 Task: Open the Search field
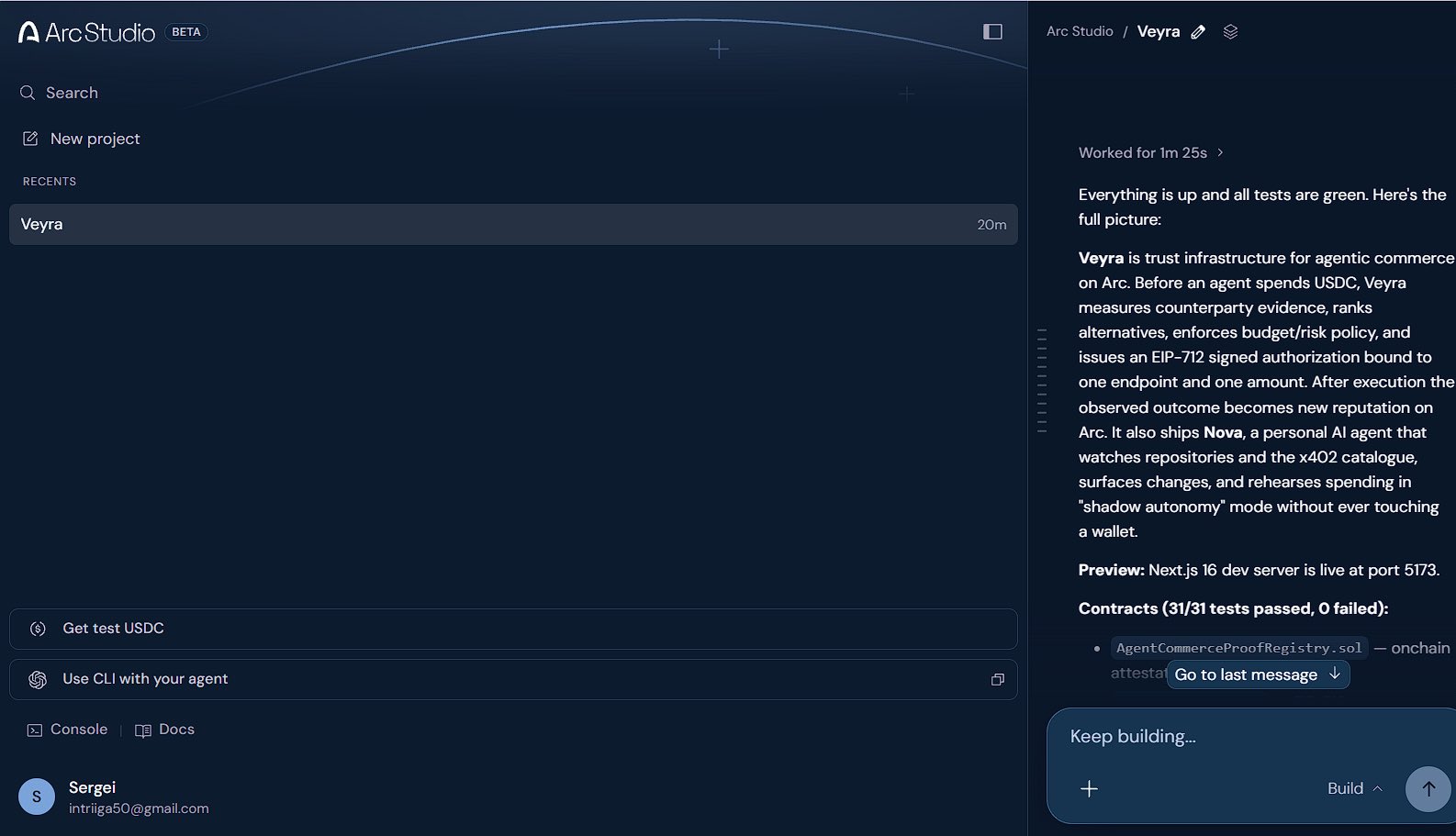tap(59, 93)
